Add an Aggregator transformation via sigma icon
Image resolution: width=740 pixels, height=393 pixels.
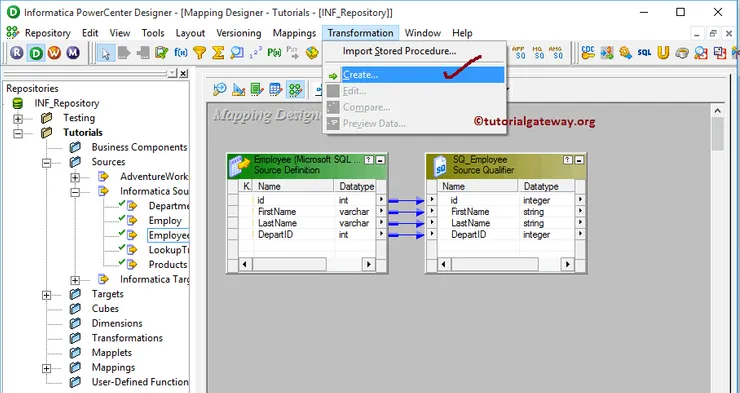tap(218, 53)
